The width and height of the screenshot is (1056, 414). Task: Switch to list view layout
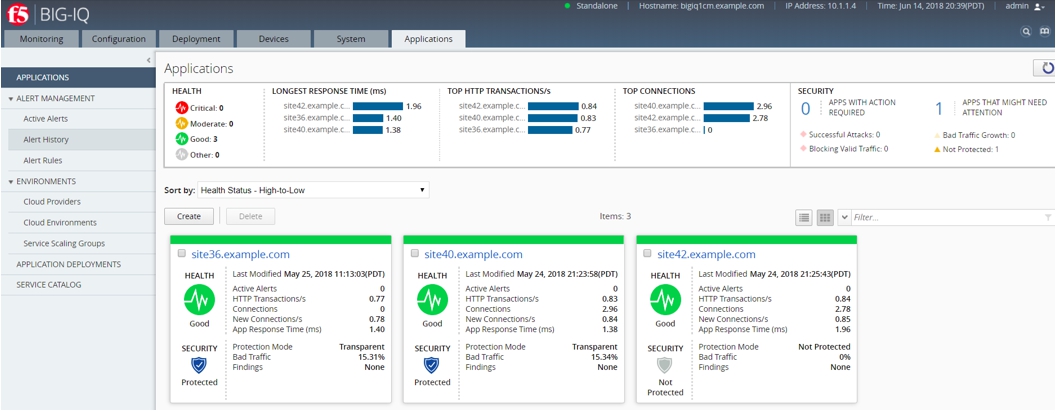pyautogui.click(x=804, y=217)
